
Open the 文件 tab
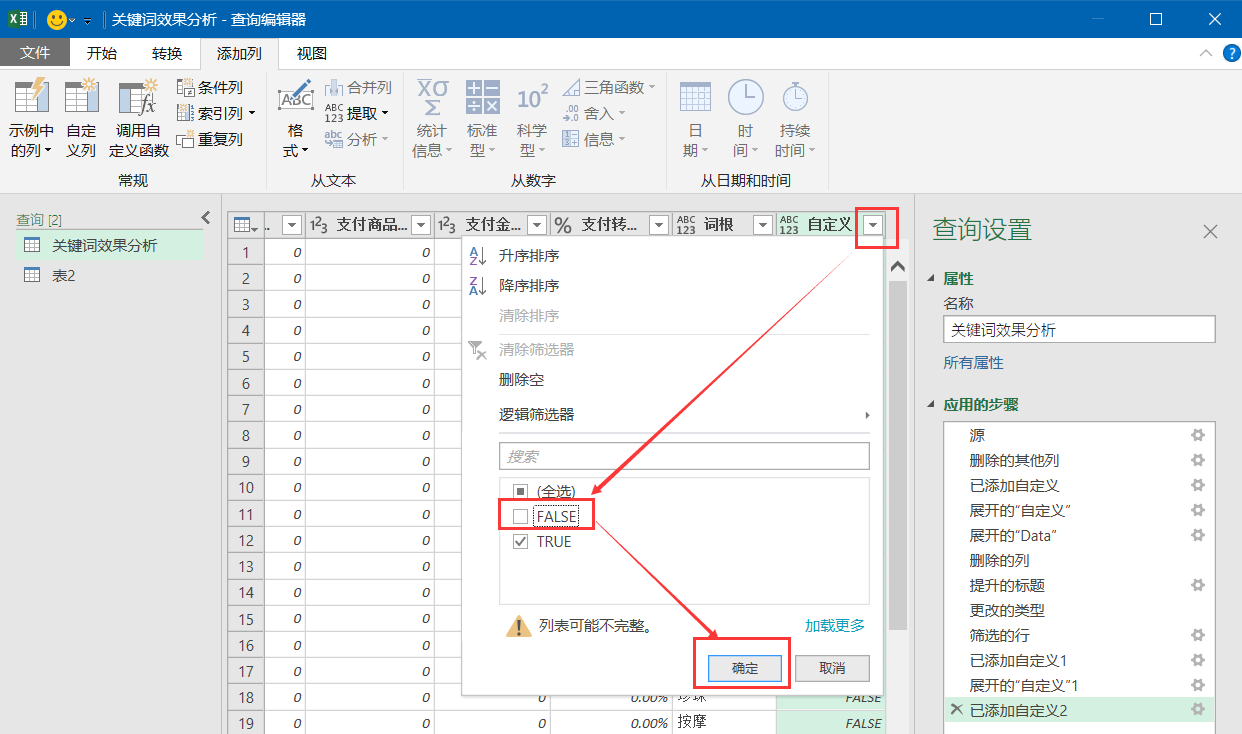[35, 53]
